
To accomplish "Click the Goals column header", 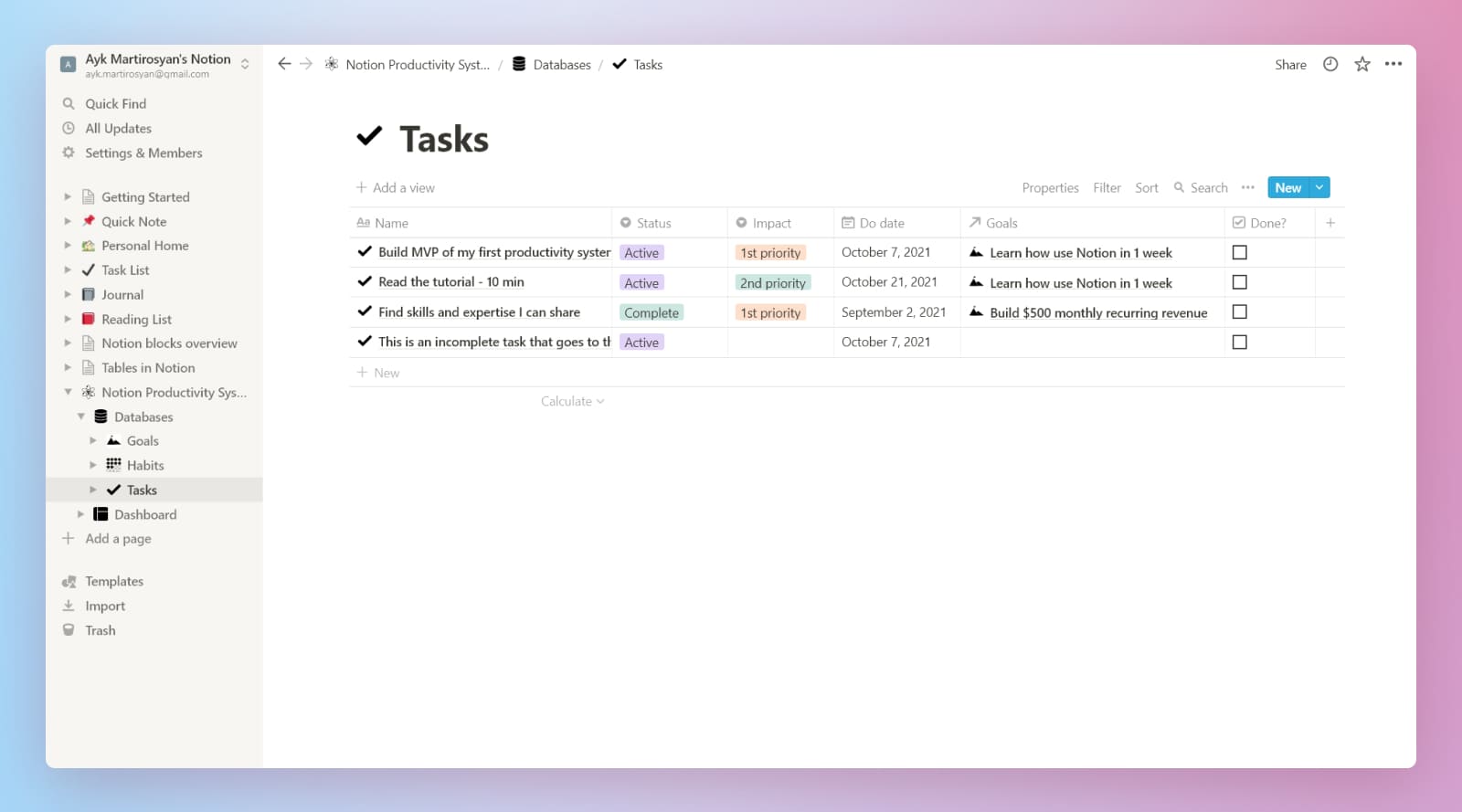I will (1092, 223).
